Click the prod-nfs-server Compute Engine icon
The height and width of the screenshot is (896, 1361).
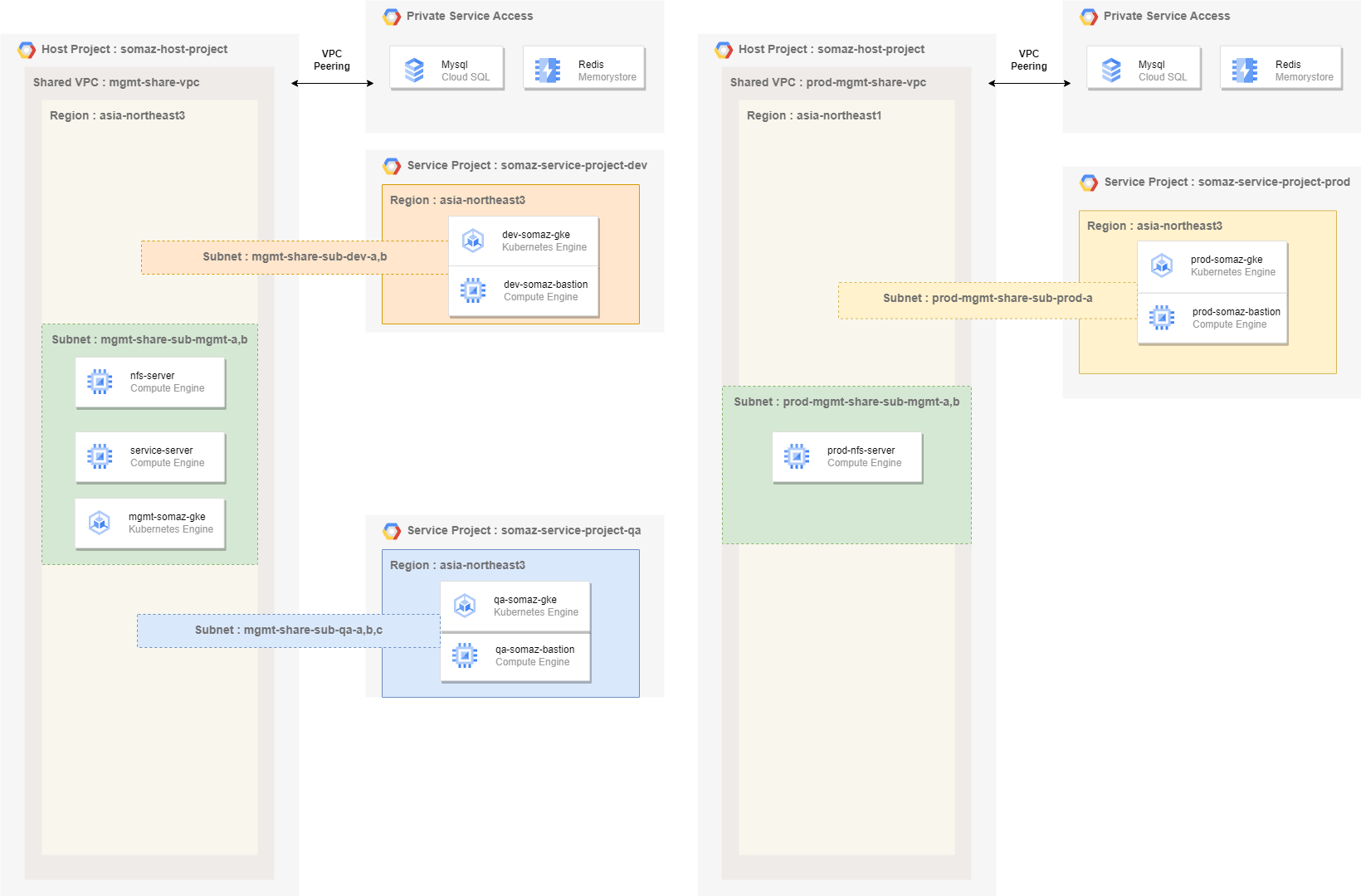797,456
